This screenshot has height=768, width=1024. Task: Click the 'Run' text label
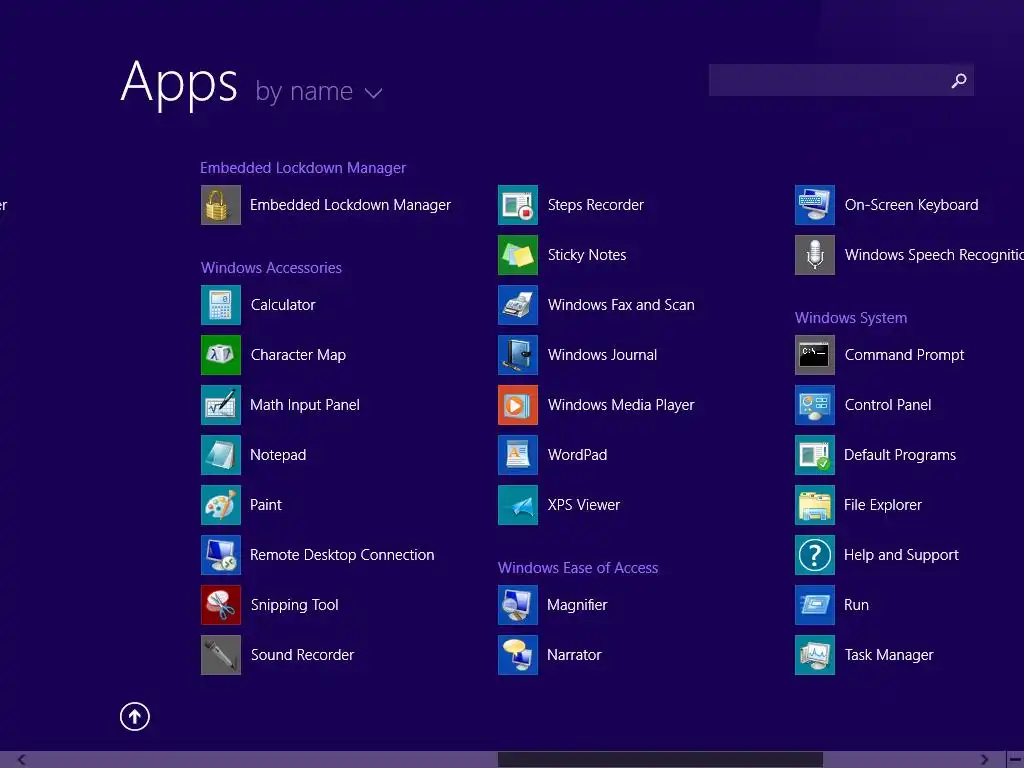click(856, 605)
